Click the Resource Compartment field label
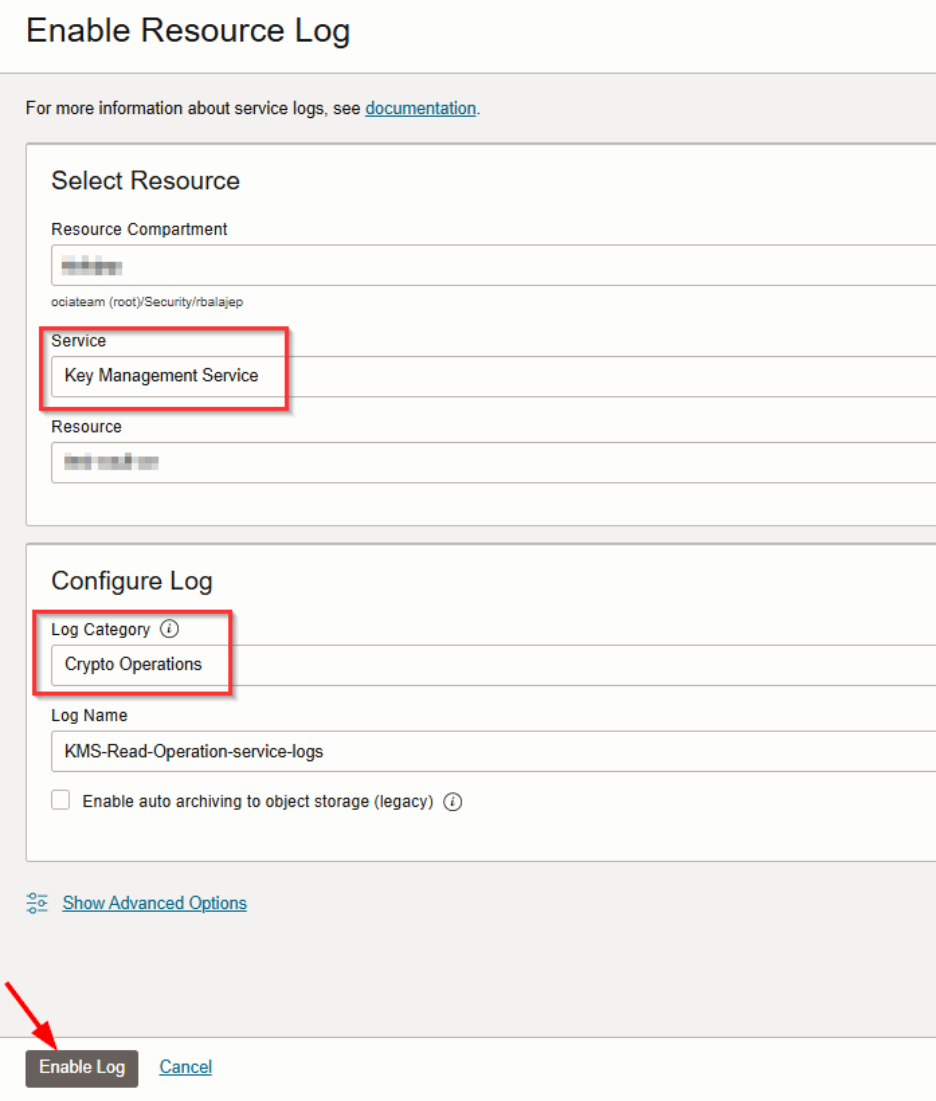 point(139,229)
